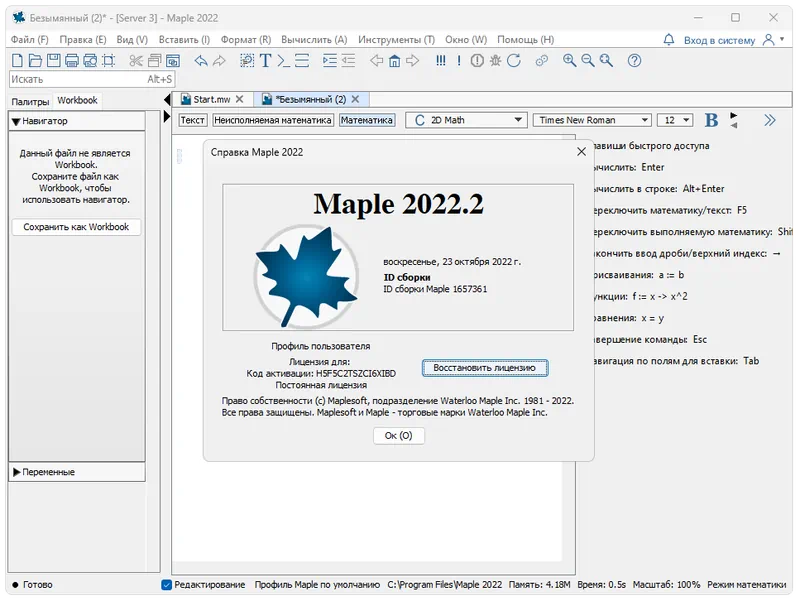Select the Workbook sidebar tab
800x606 pixels.
point(77,100)
